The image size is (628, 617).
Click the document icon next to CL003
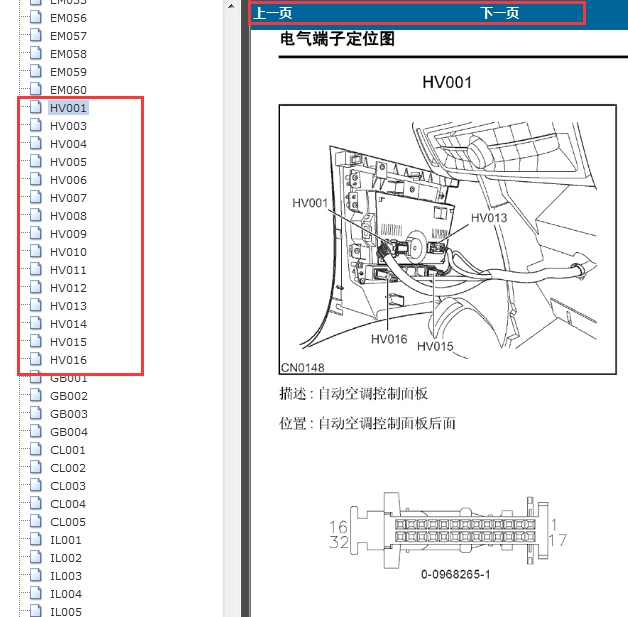coord(36,485)
